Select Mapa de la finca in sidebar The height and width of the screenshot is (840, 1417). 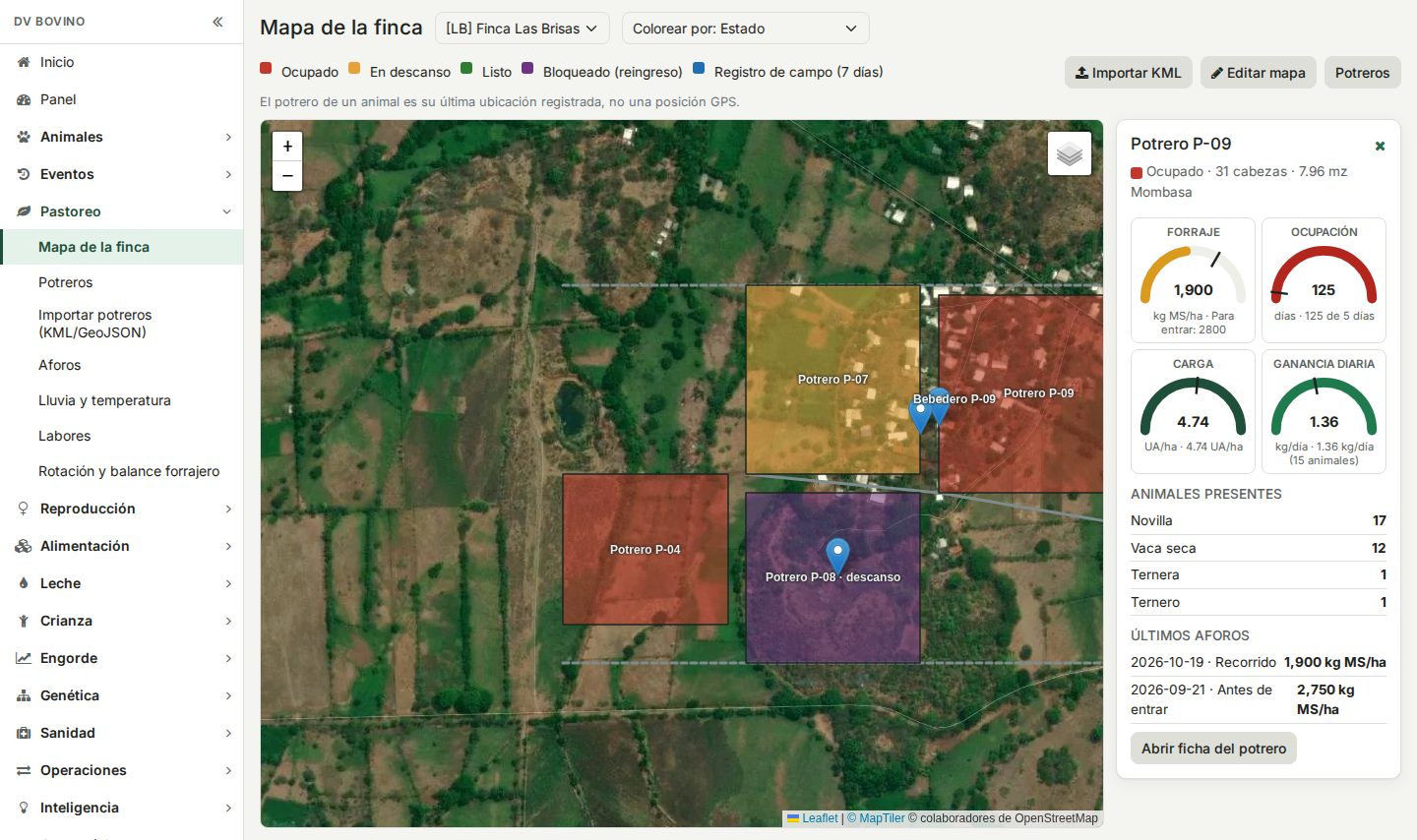pyautogui.click(x=122, y=247)
